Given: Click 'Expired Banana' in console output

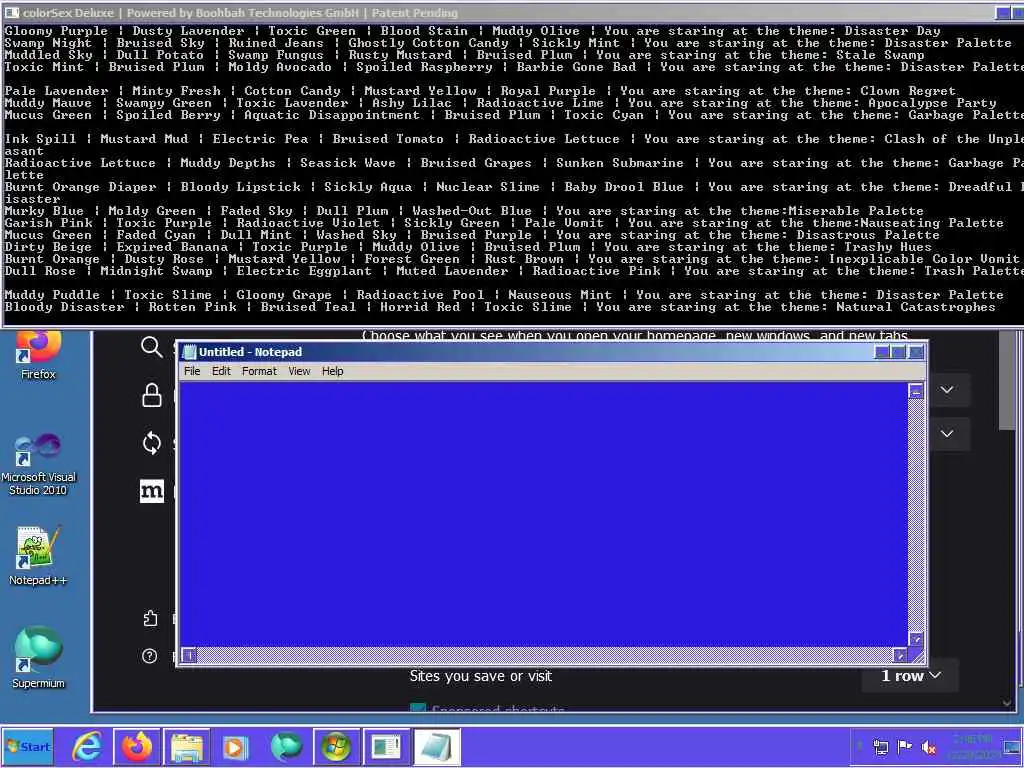Looking at the screenshot, I should pyautogui.click(x=172, y=247).
